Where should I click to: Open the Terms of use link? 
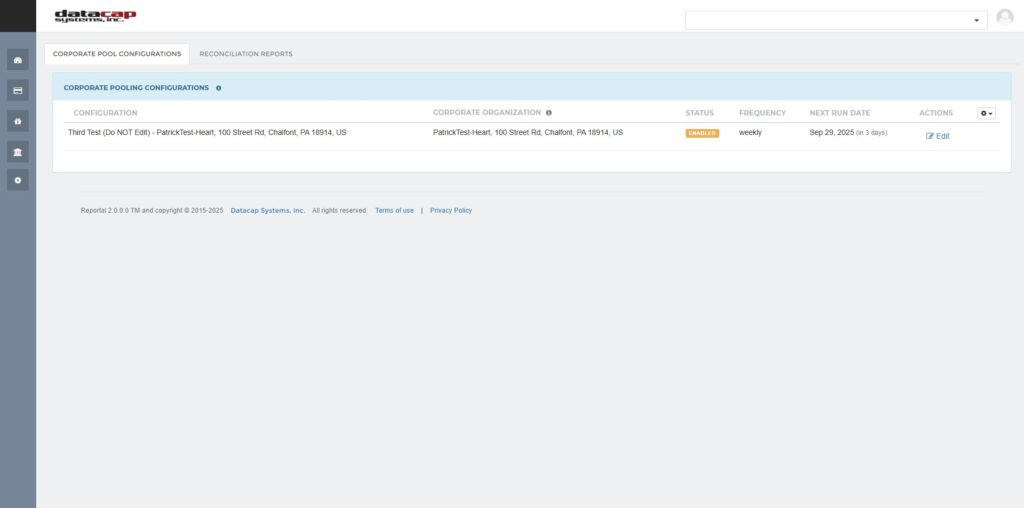pos(394,211)
